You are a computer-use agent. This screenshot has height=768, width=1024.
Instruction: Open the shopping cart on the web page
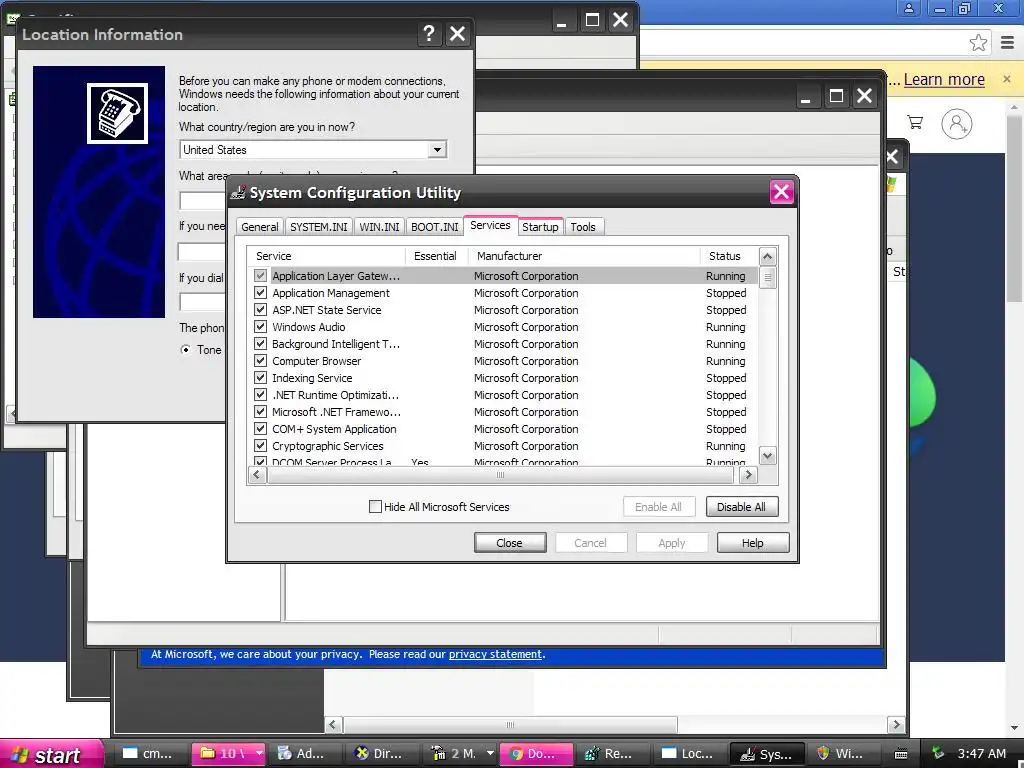coord(915,122)
